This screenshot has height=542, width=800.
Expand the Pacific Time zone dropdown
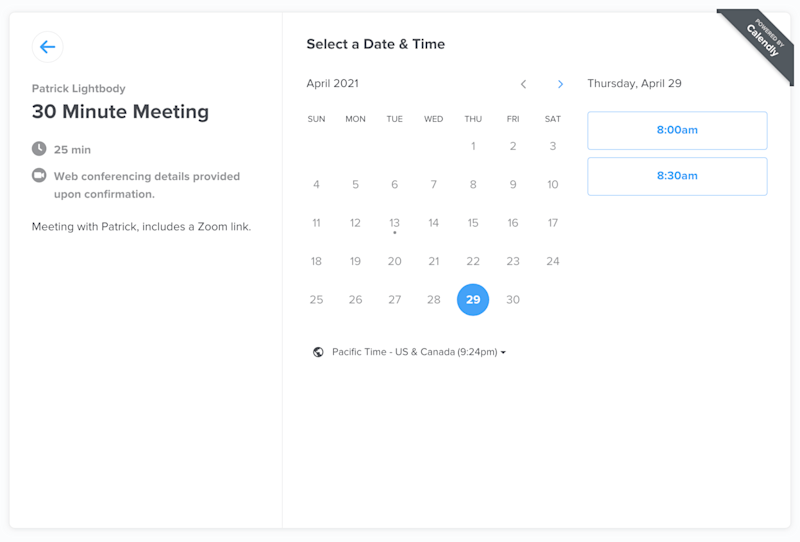tap(418, 352)
